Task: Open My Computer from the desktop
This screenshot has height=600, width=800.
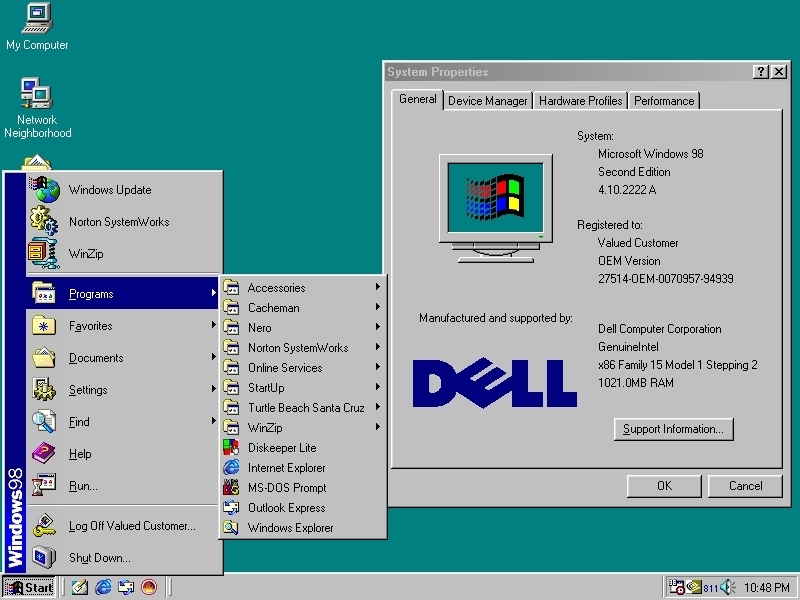Action: click(35, 20)
